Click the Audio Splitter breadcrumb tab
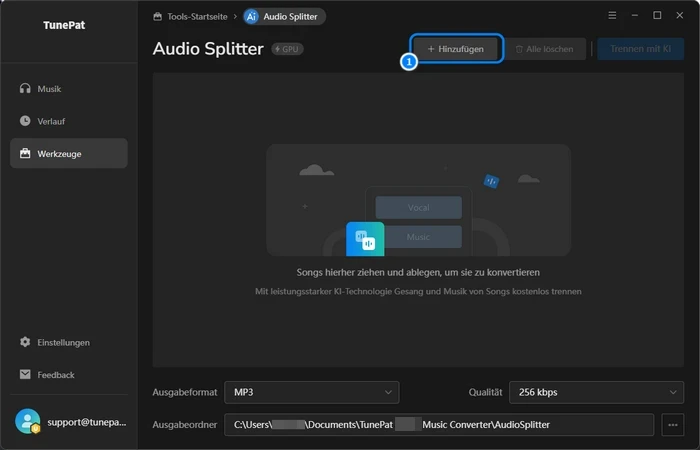The height and width of the screenshot is (450, 700). (x=284, y=17)
